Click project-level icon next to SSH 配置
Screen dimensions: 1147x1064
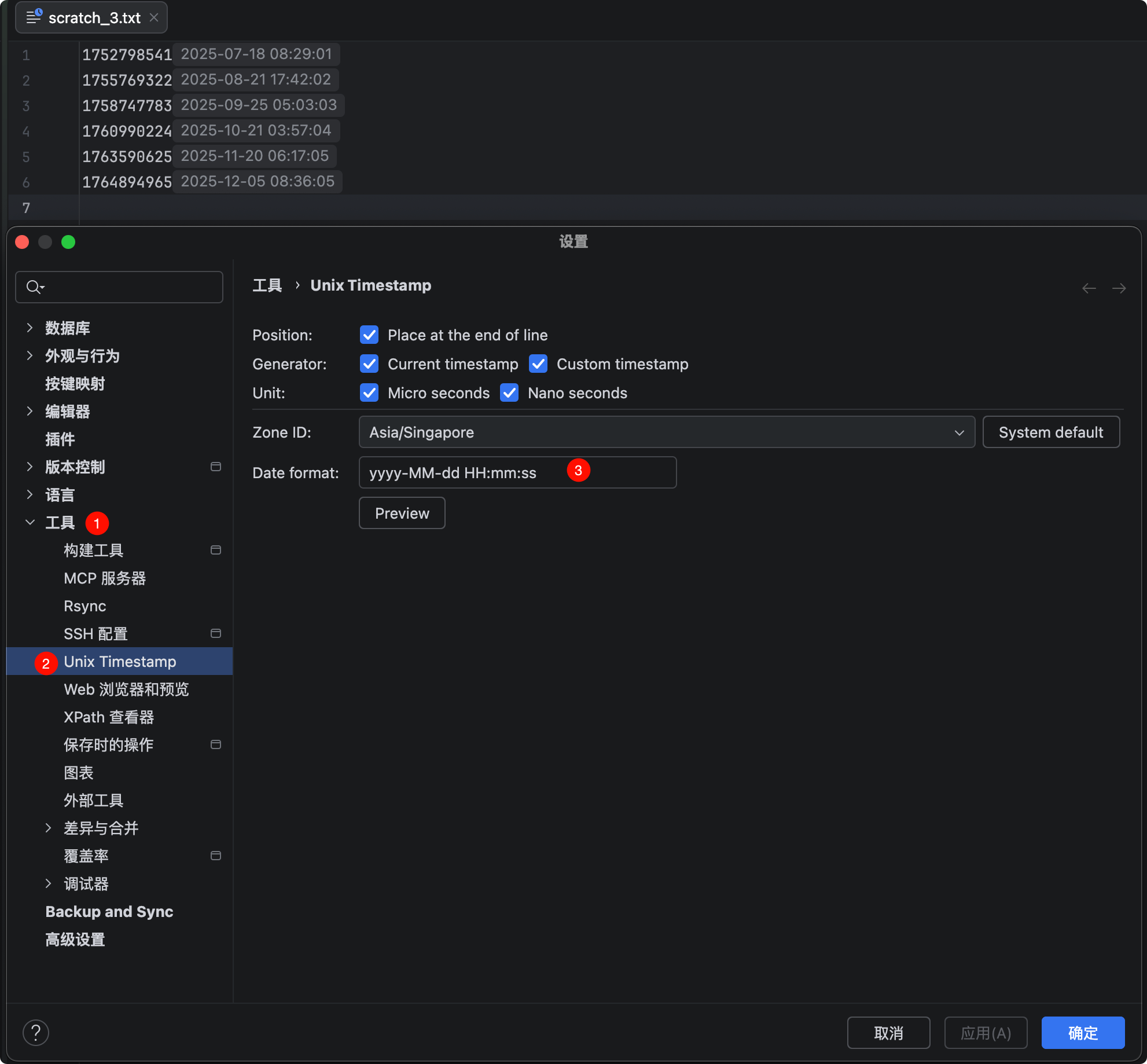pyautogui.click(x=215, y=633)
